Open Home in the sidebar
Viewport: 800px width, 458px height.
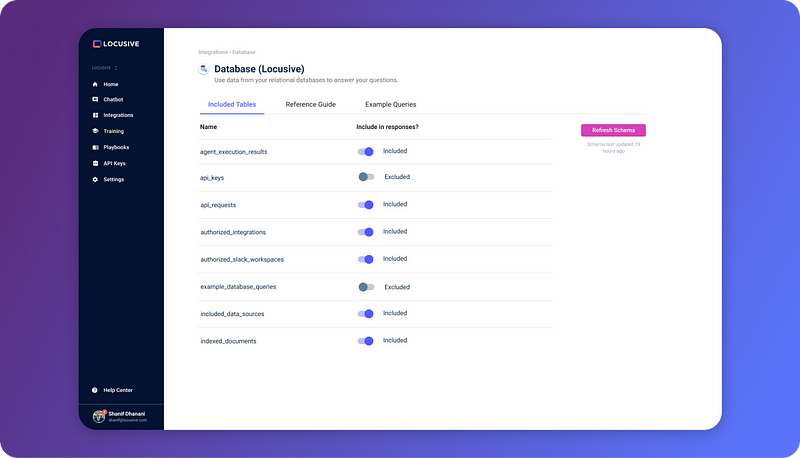tap(111, 84)
